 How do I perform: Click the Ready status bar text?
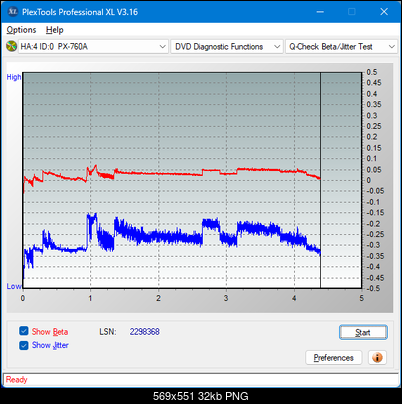(x=16, y=380)
